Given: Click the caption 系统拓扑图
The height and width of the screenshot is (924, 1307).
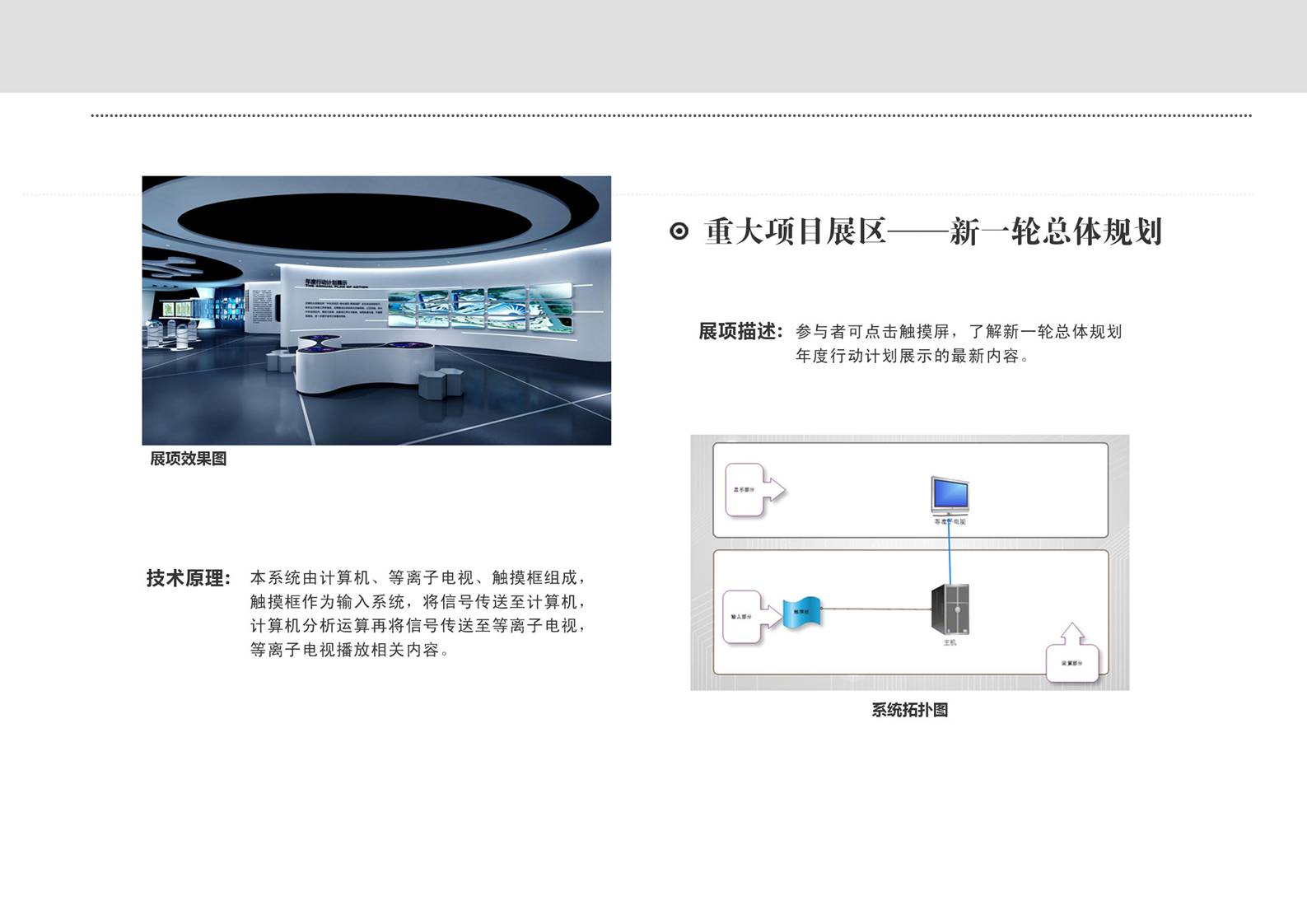Looking at the screenshot, I should pyautogui.click(x=910, y=710).
